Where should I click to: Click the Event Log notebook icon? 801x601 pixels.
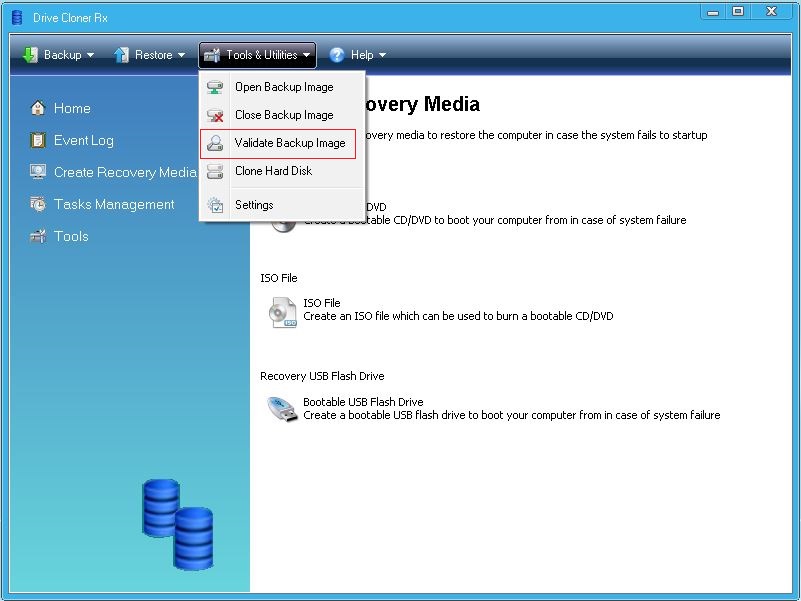[x=38, y=140]
